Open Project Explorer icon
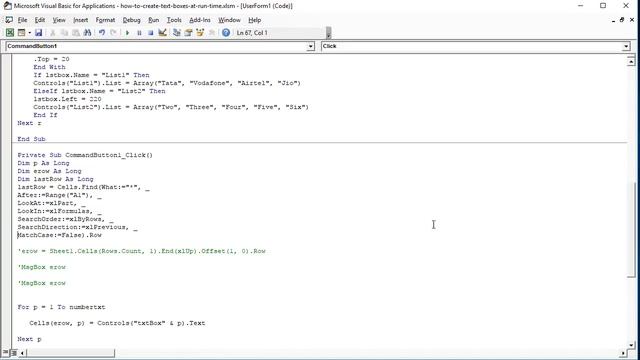Viewport: 640px width, 360px height. tap(176, 33)
